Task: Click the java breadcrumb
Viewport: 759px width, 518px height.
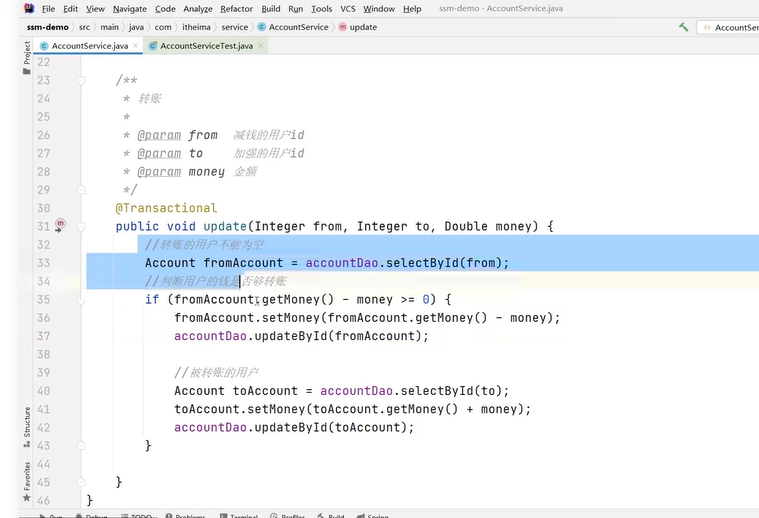Action: [x=136, y=27]
